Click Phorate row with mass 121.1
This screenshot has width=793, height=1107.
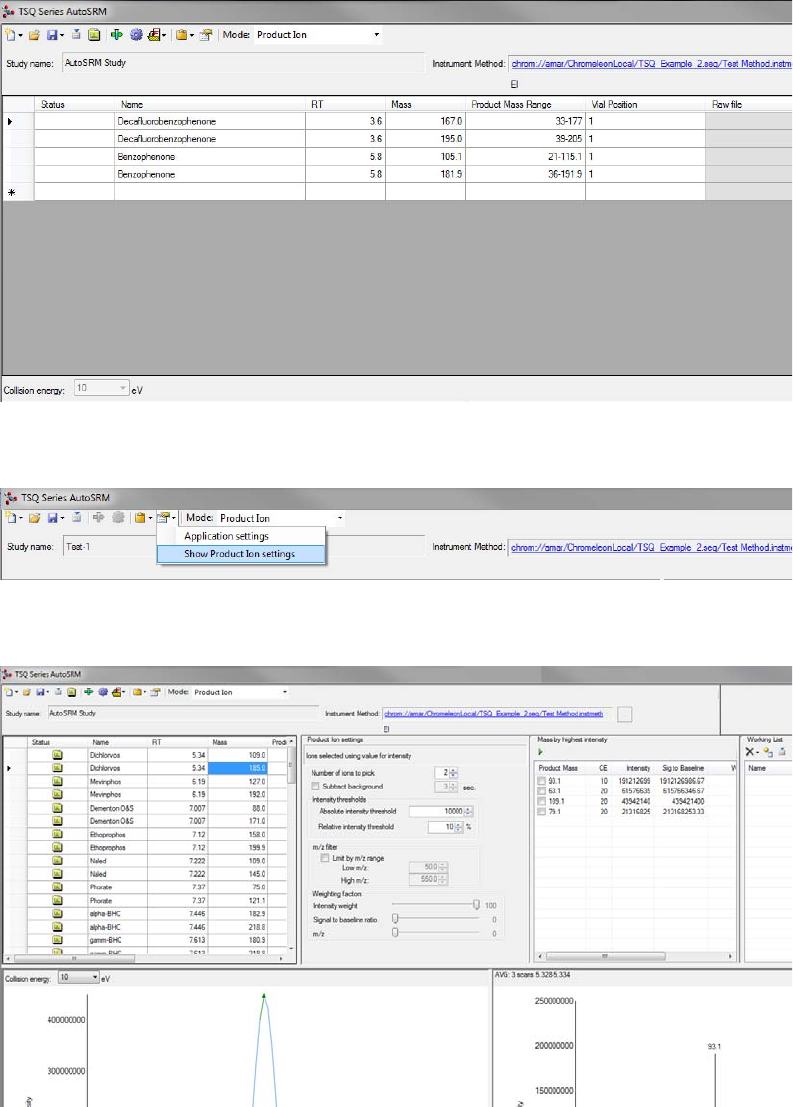click(x=148, y=900)
